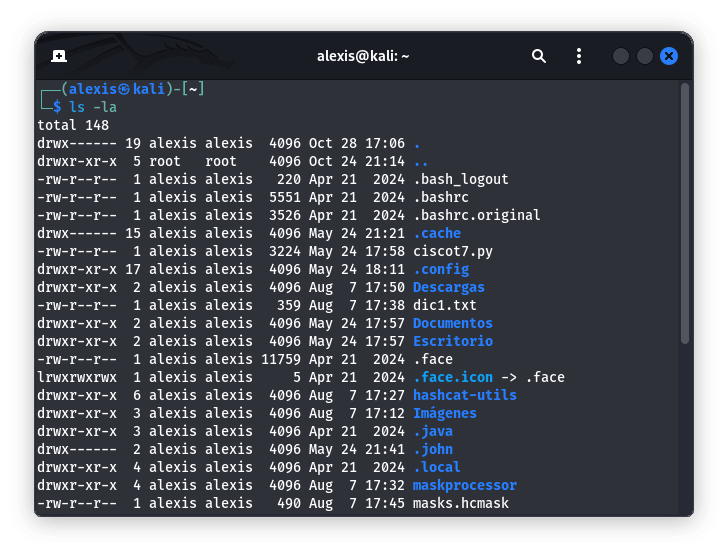This screenshot has width=728, height=554.
Task: Open the three-dot options menu
Action: pyautogui.click(x=578, y=56)
